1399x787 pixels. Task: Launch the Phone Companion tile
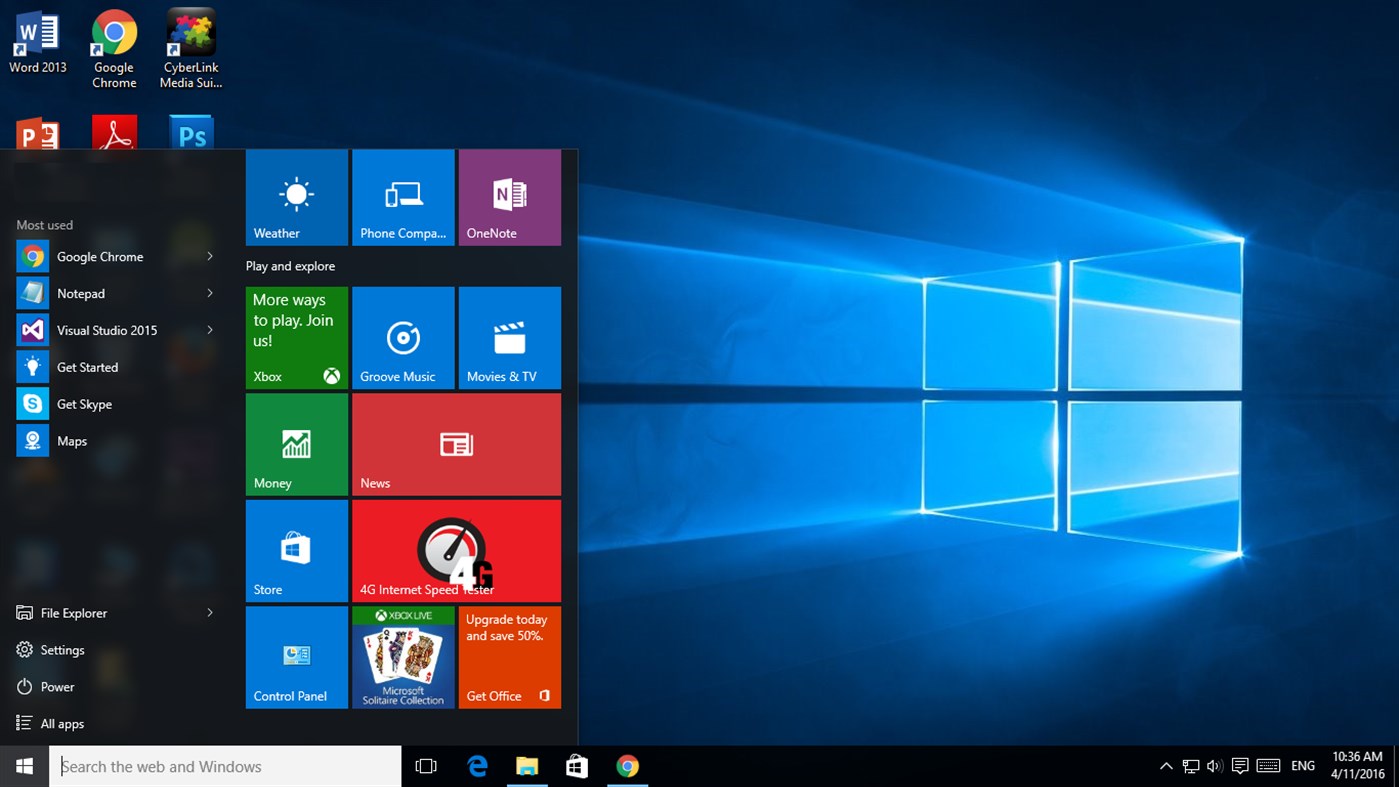[x=403, y=198]
